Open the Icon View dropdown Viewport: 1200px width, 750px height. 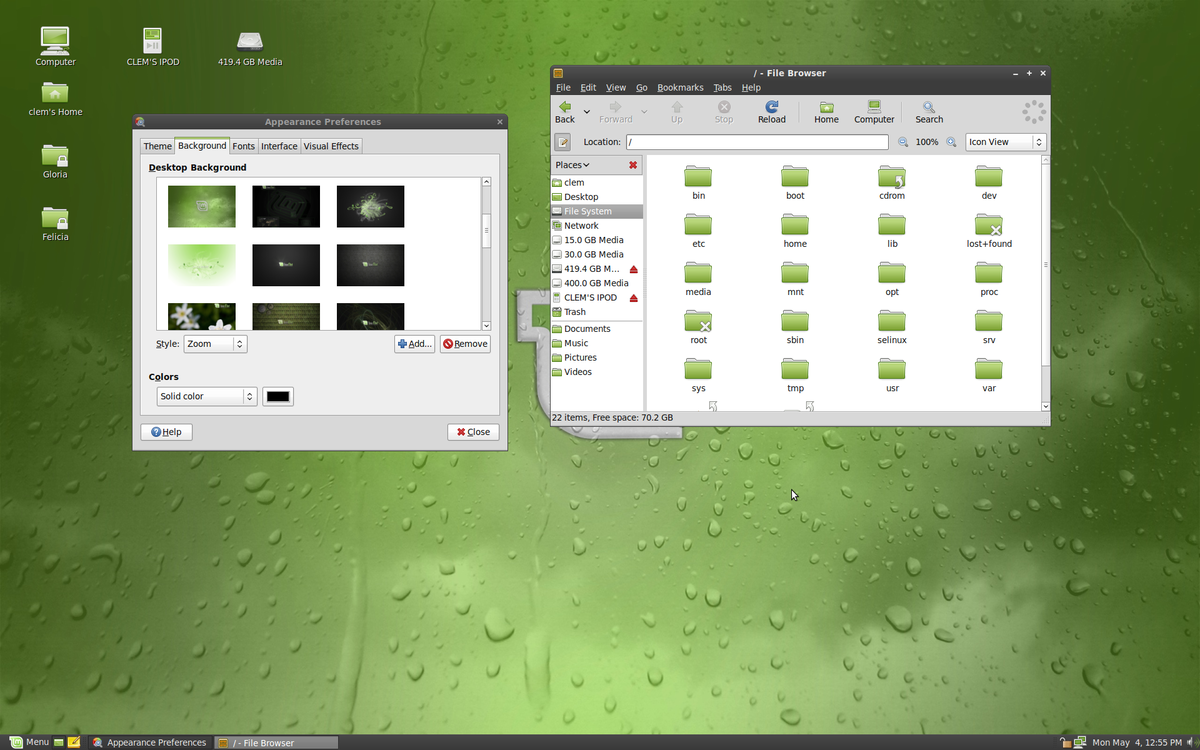[1003, 142]
